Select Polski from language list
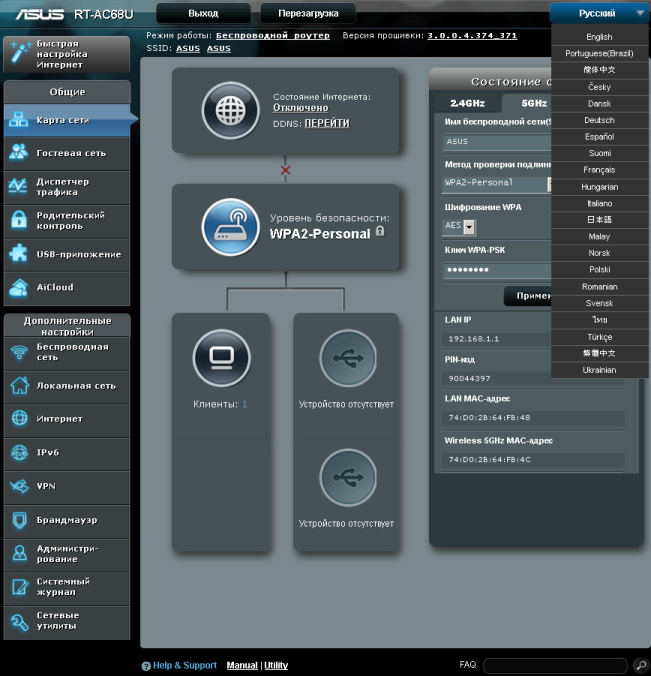The image size is (651, 676). click(x=599, y=269)
